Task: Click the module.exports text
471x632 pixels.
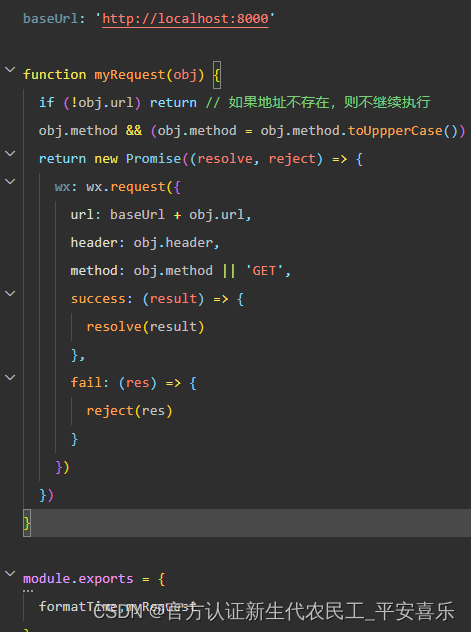Action: [78, 579]
